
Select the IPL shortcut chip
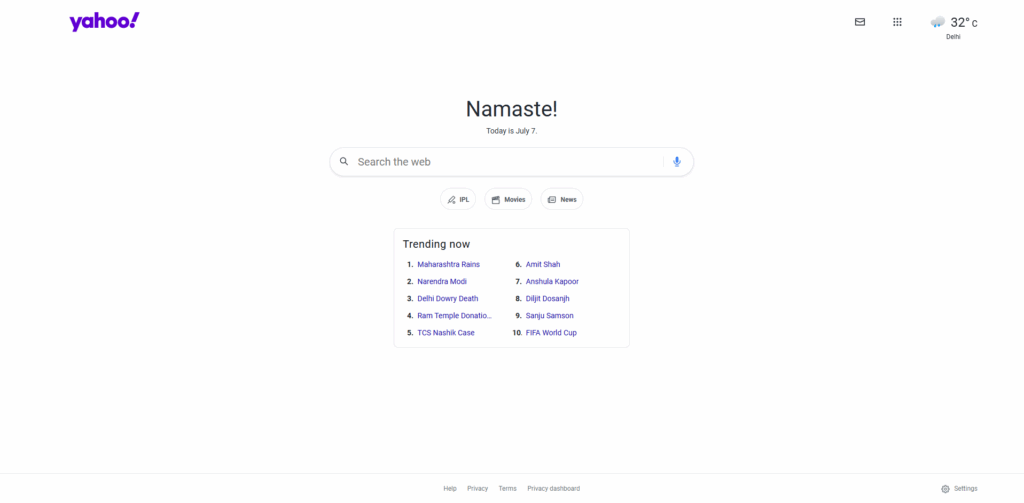458,199
